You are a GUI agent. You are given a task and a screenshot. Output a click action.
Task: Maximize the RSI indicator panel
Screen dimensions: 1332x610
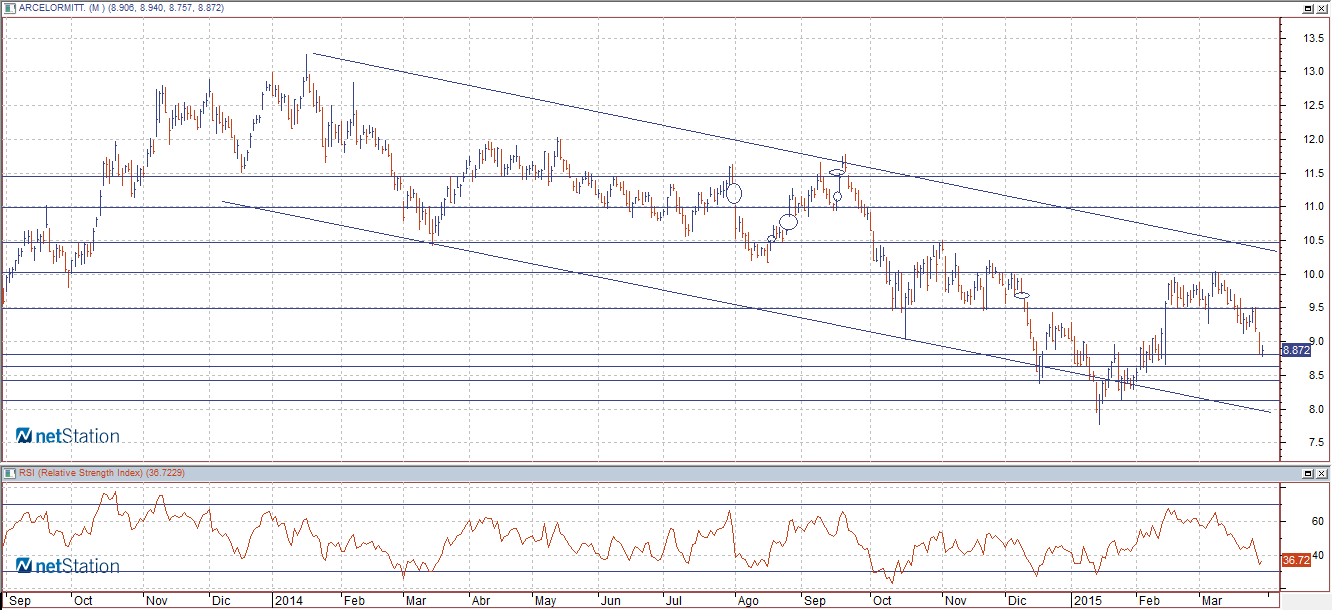pyautogui.click(x=1307, y=473)
